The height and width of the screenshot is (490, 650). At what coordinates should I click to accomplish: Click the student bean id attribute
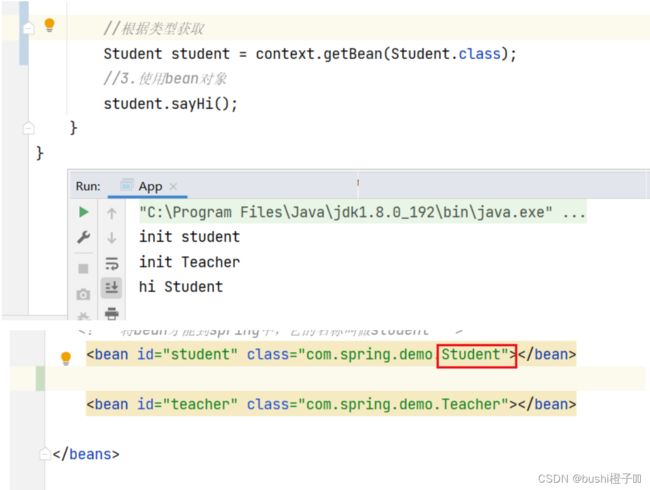pos(187,355)
